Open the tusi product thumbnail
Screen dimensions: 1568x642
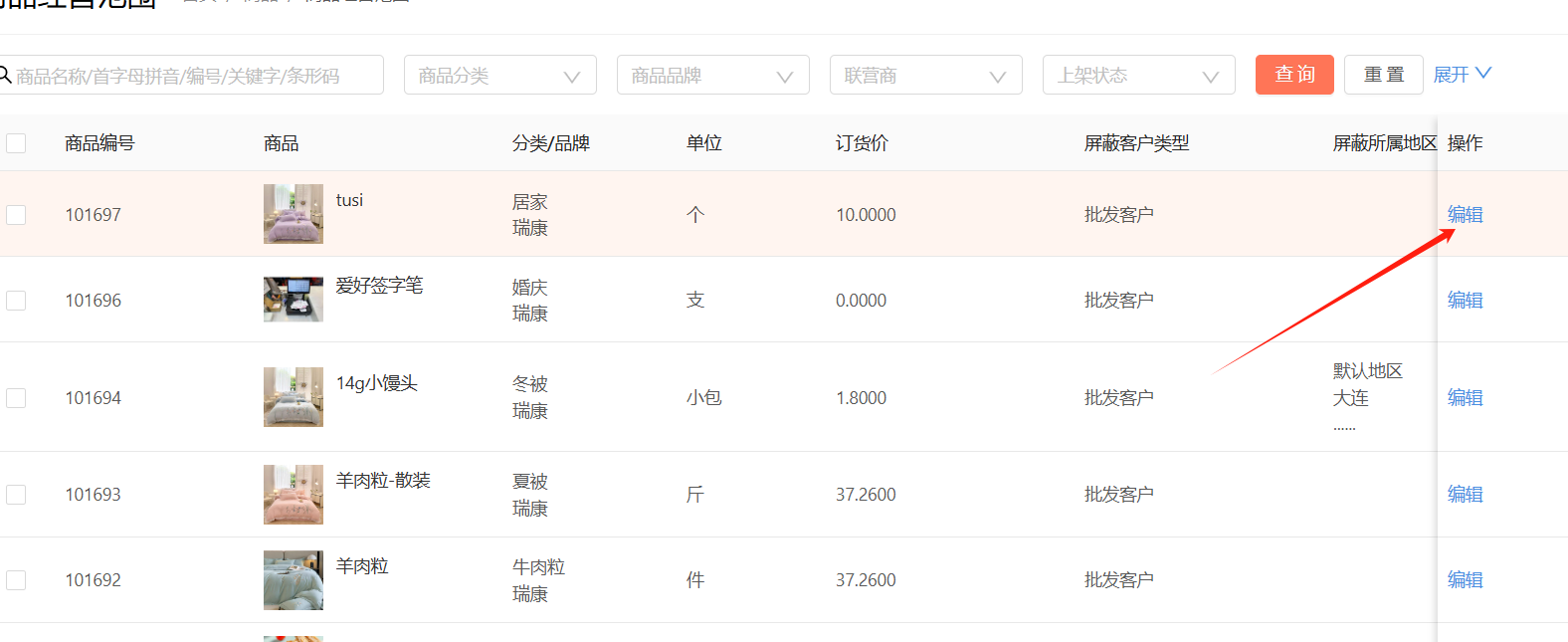click(x=294, y=214)
